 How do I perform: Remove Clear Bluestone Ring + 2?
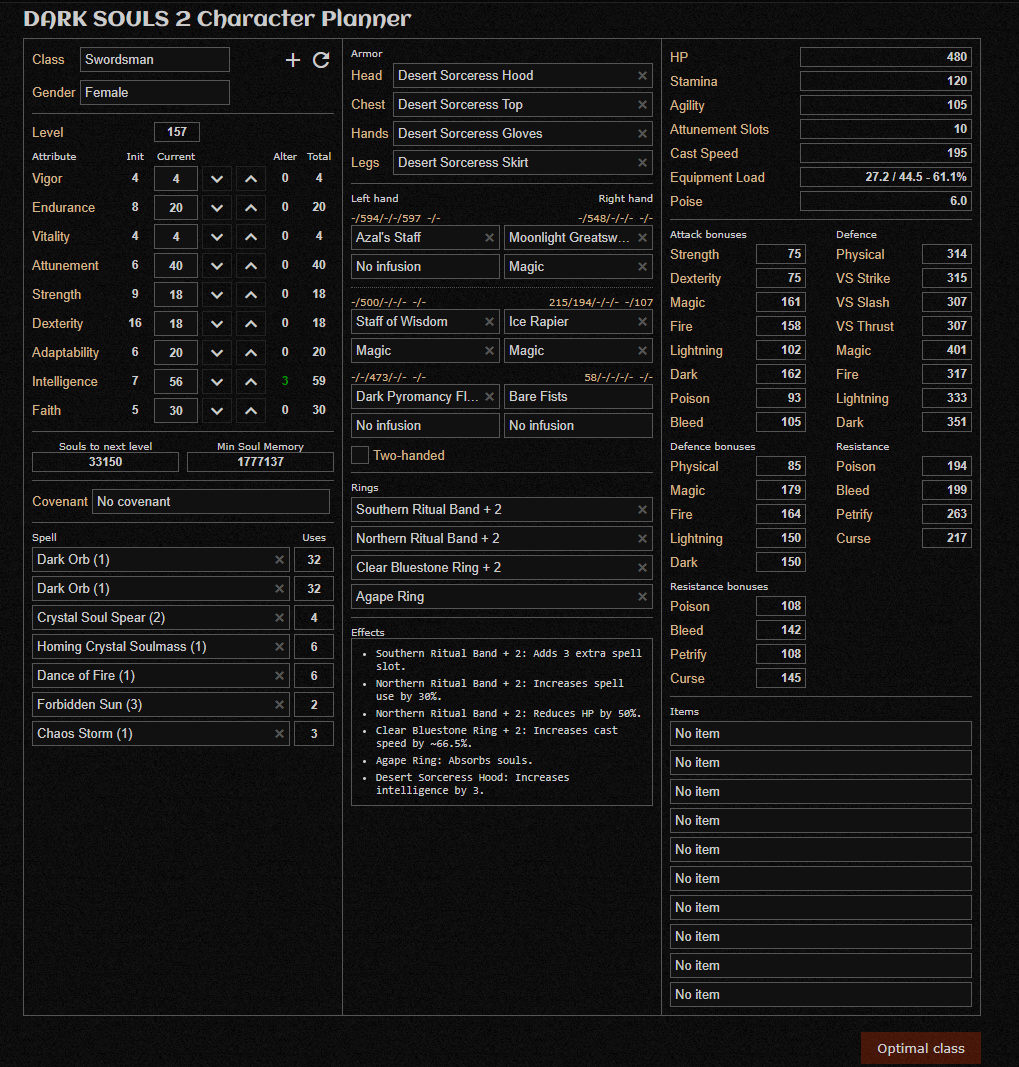(x=642, y=568)
